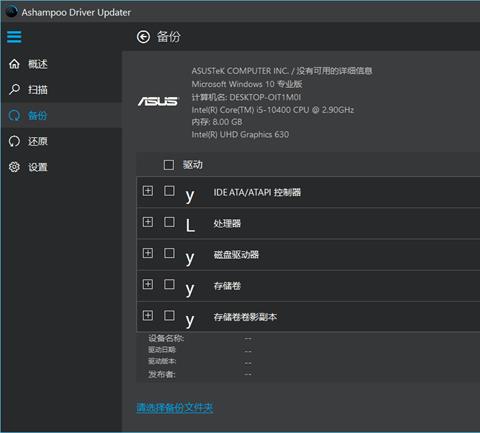Viewport: 480px width, 433px height.
Task: Click the device icon for 处理器
Action: (x=190, y=225)
